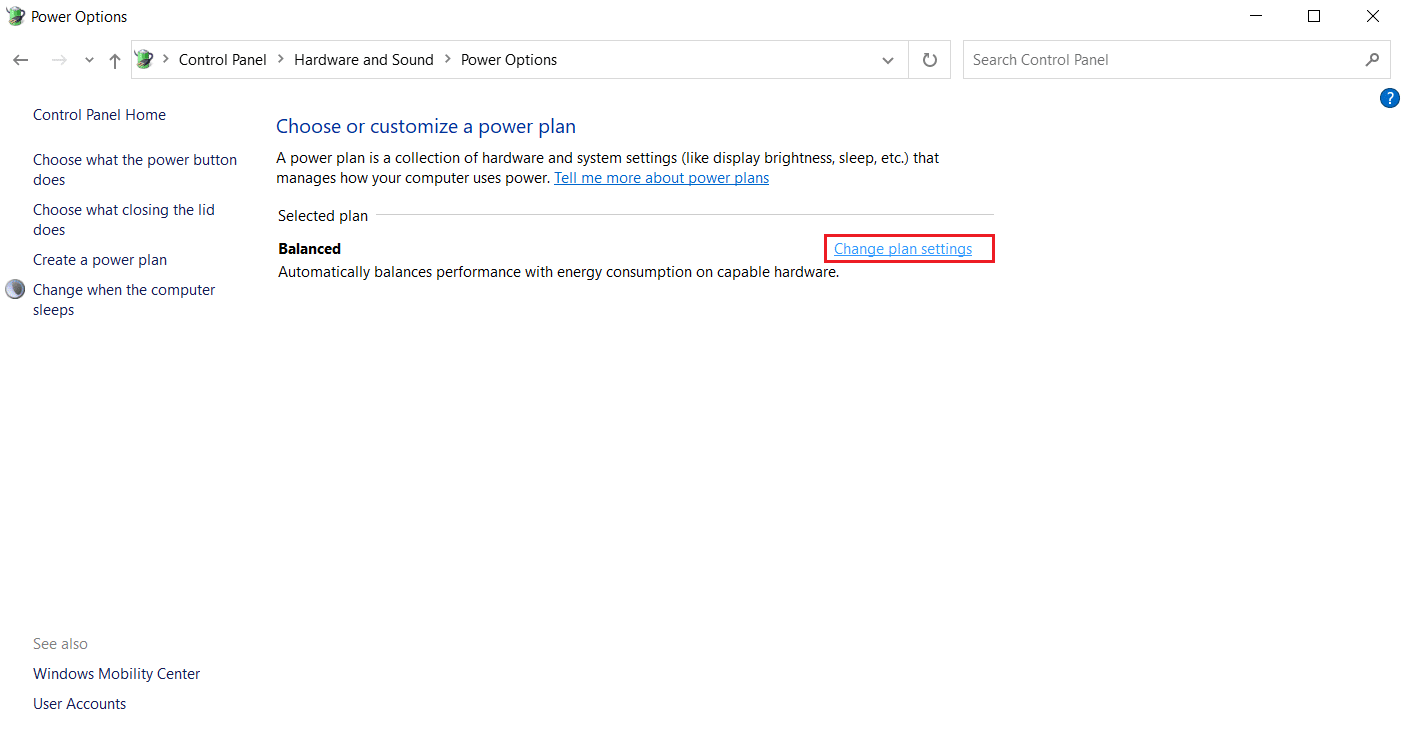Image resolution: width=1401 pixels, height=729 pixels.
Task: Open Tell me more about power plans
Action: (x=662, y=178)
